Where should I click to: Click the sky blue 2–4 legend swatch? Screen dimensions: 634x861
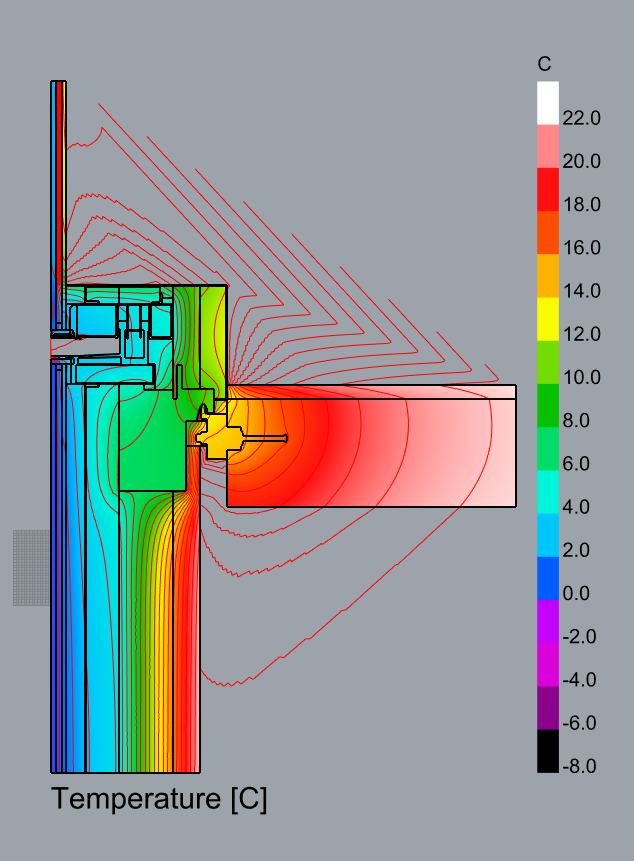[548, 535]
